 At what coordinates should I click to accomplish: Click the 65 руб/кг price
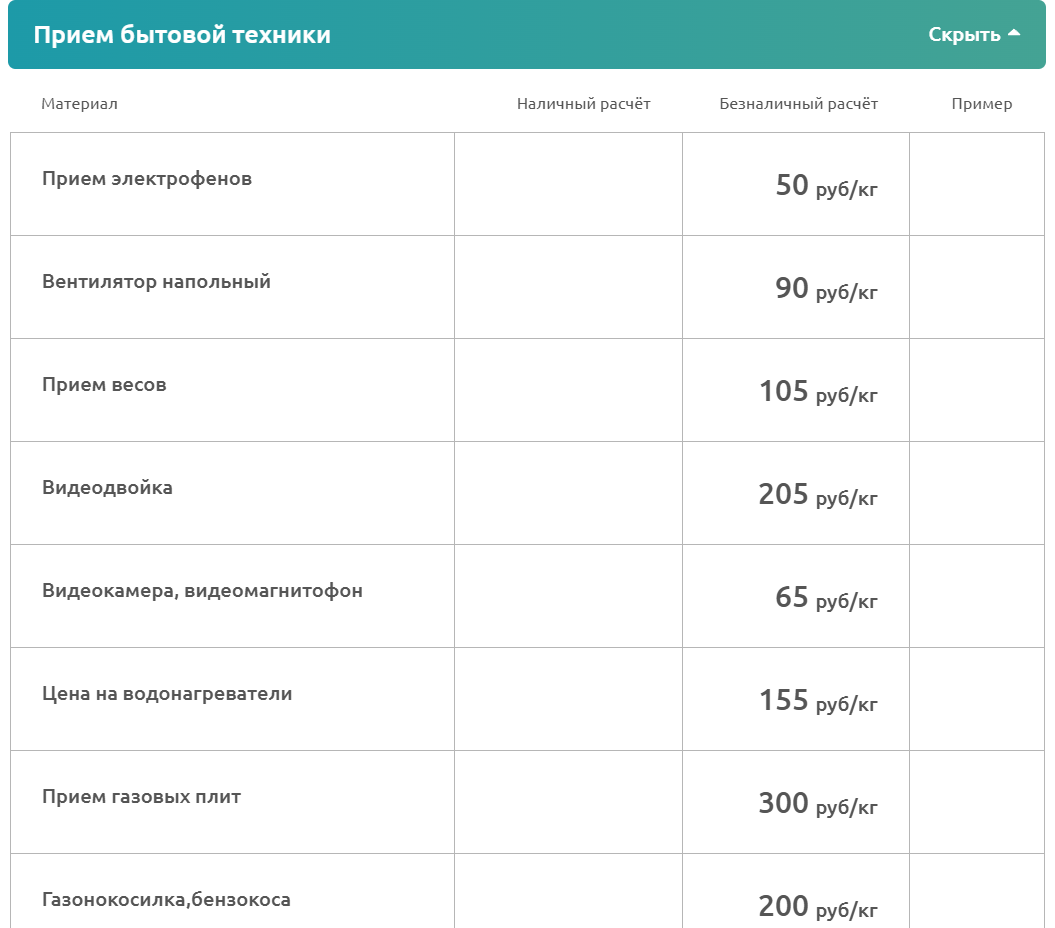[x=826, y=598]
